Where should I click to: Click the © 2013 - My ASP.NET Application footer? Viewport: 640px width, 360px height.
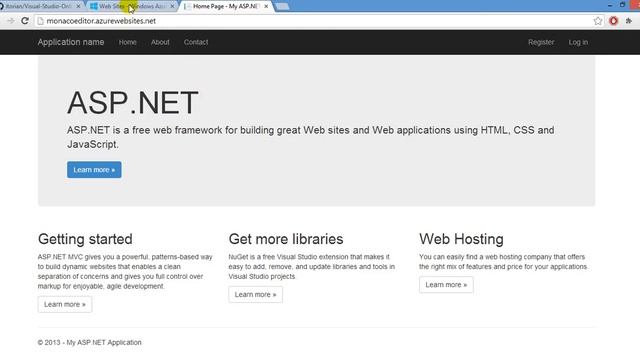coord(90,342)
